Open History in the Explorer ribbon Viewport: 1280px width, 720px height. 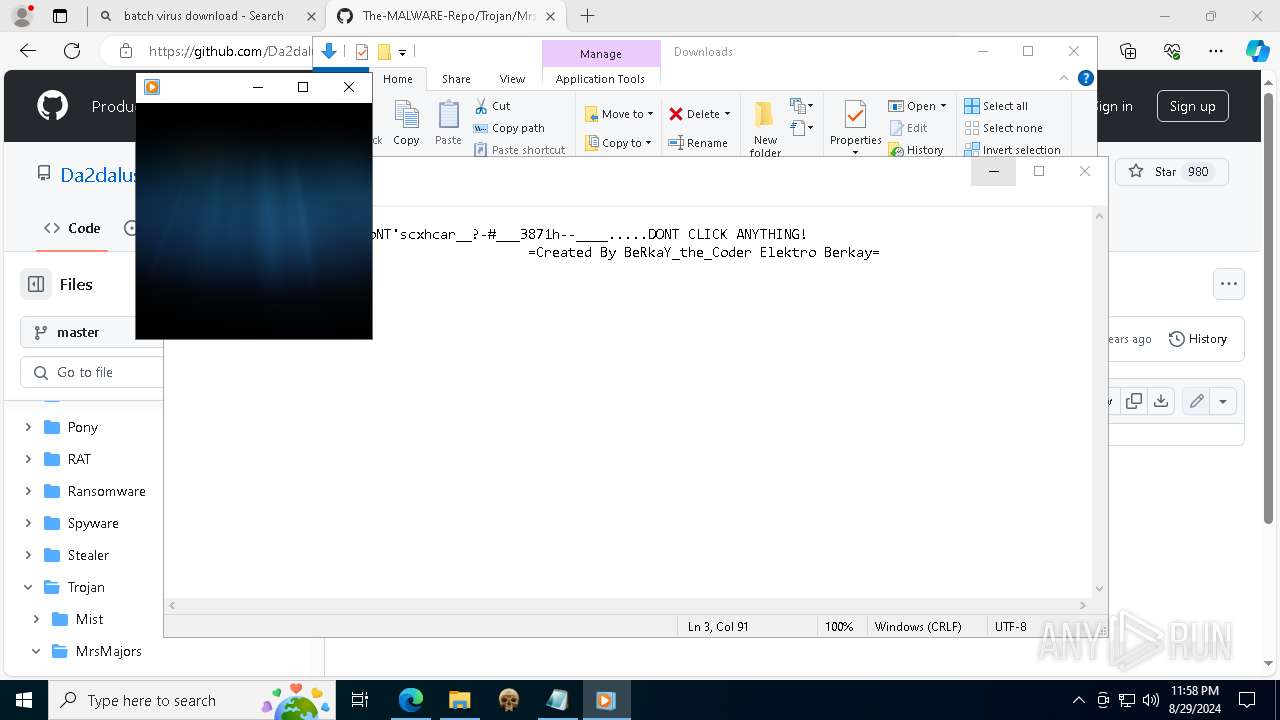[916, 150]
